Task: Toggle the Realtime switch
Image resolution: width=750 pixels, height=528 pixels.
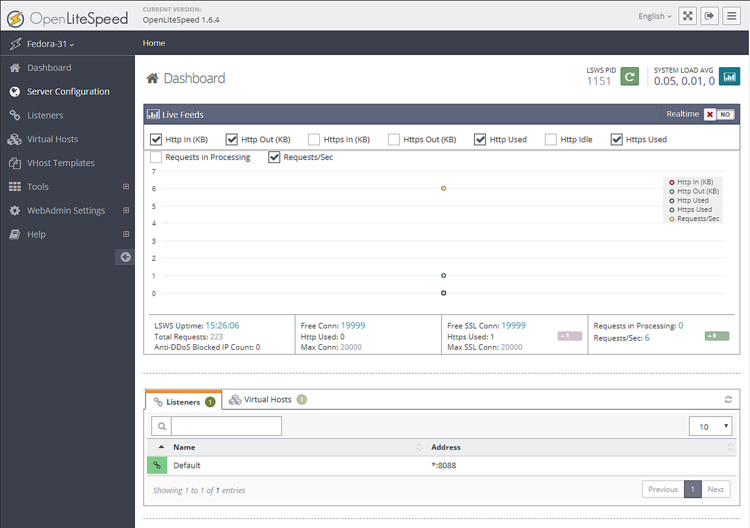Action: point(718,115)
